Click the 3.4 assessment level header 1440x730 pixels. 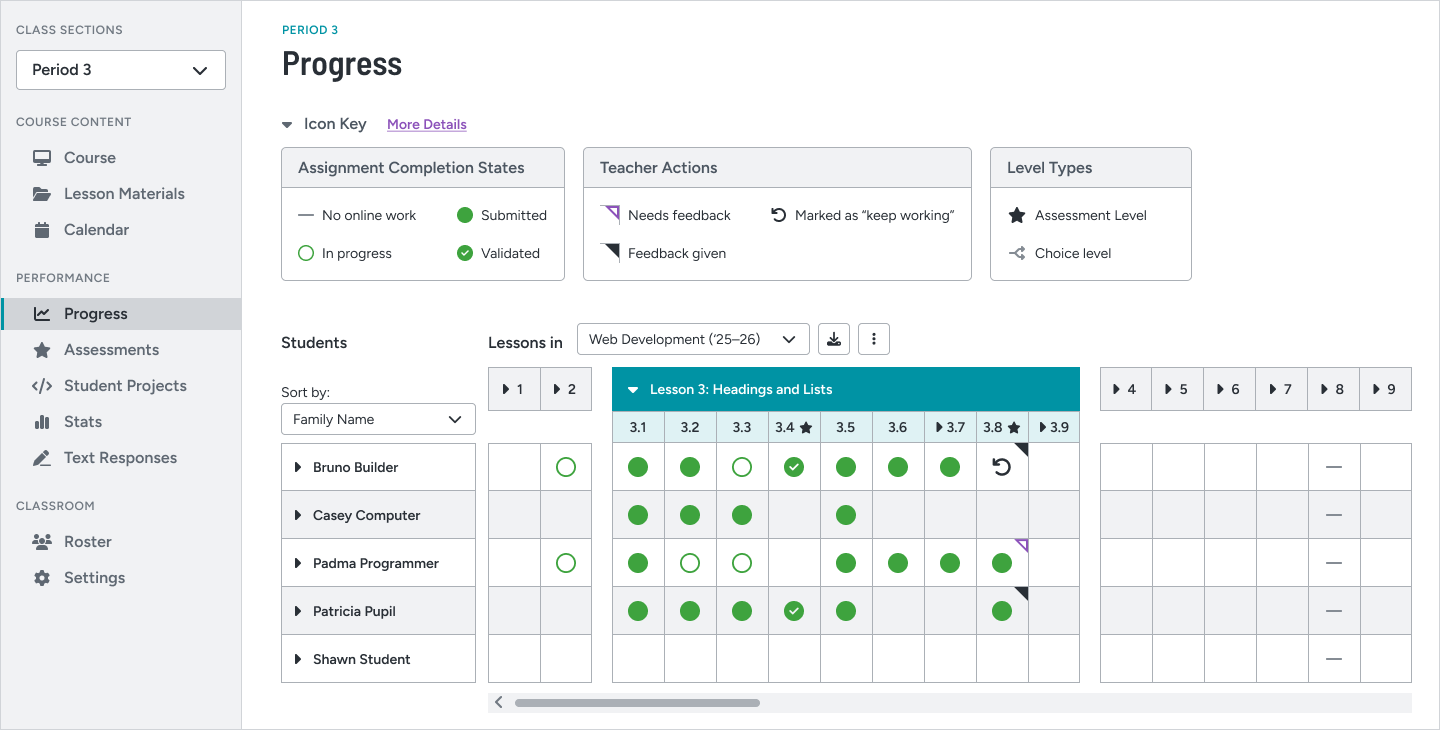pos(794,427)
